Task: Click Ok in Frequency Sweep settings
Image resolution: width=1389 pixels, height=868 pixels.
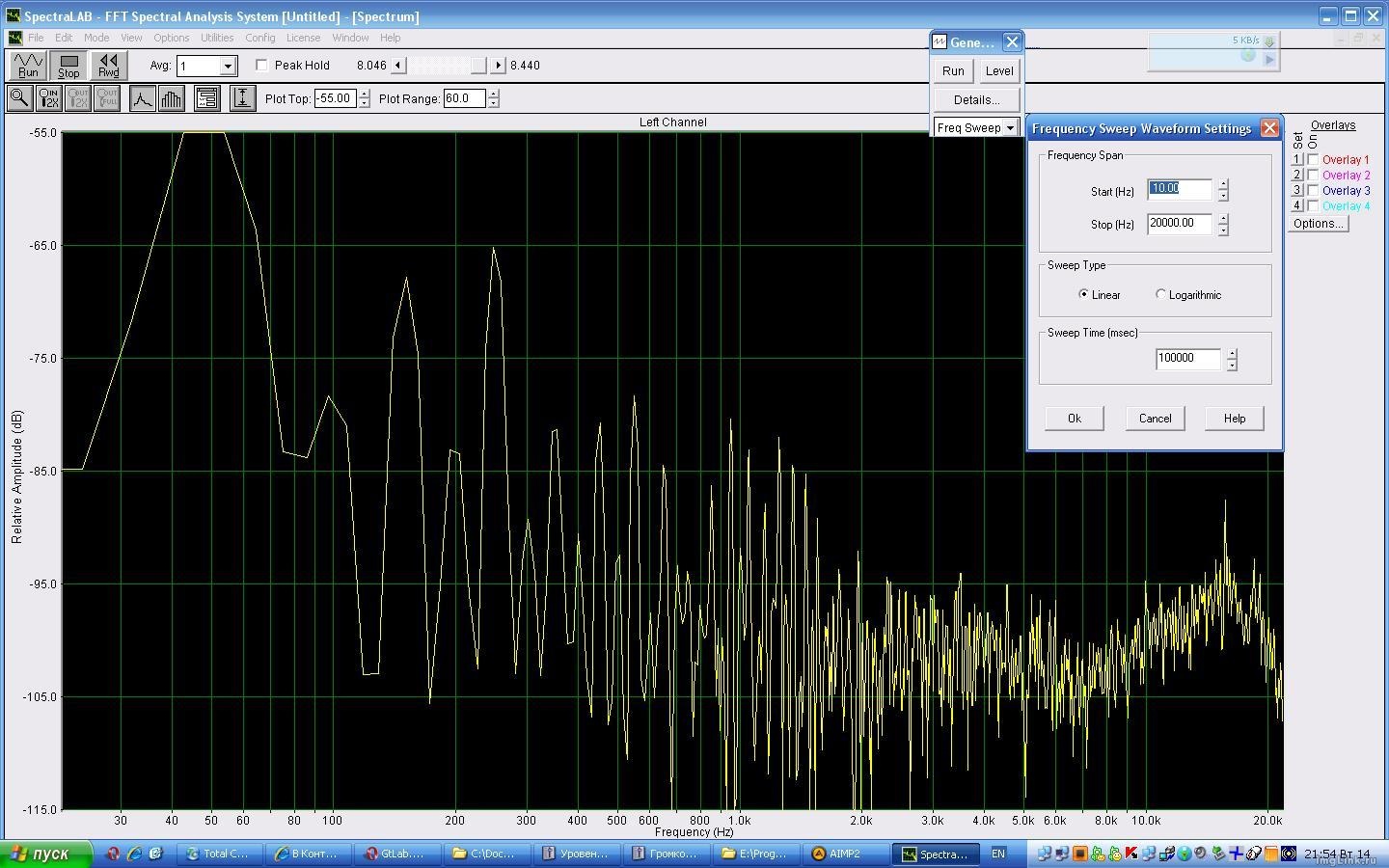Action: click(x=1074, y=419)
